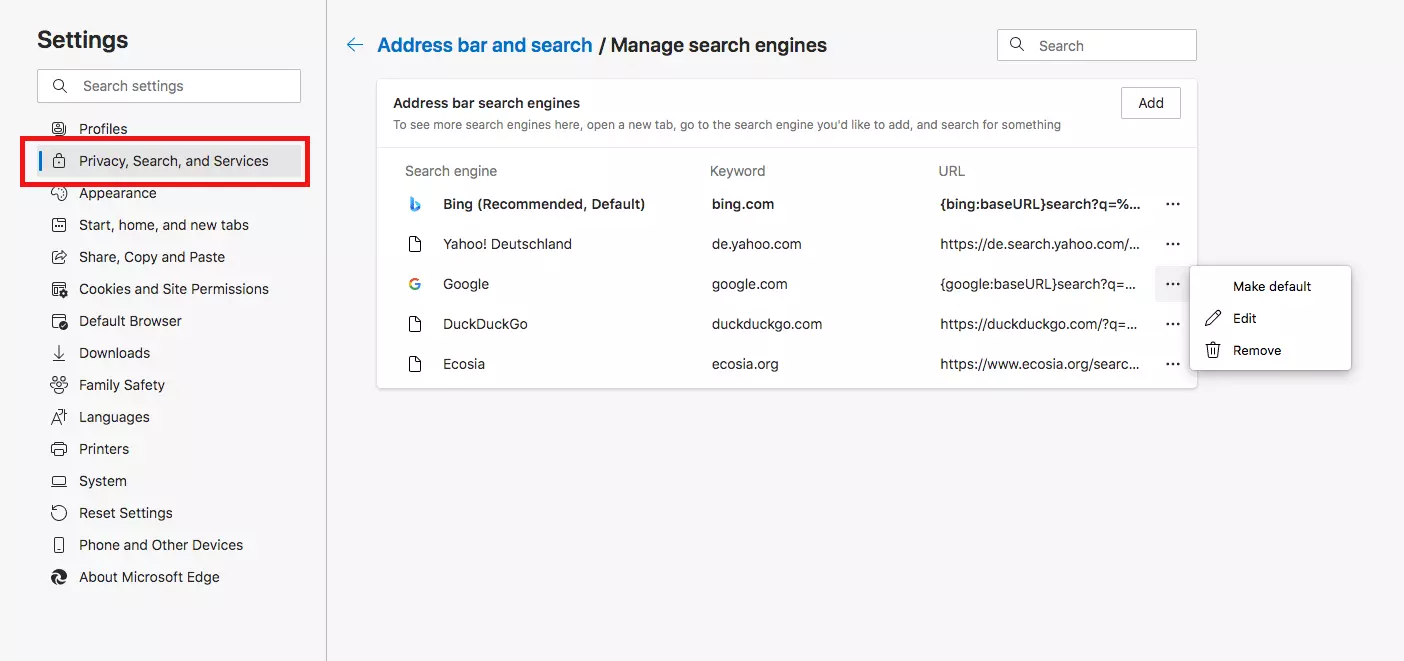Click the page icon beside DuckDuckGo
This screenshot has height=661, width=1404.
(415, 324)
